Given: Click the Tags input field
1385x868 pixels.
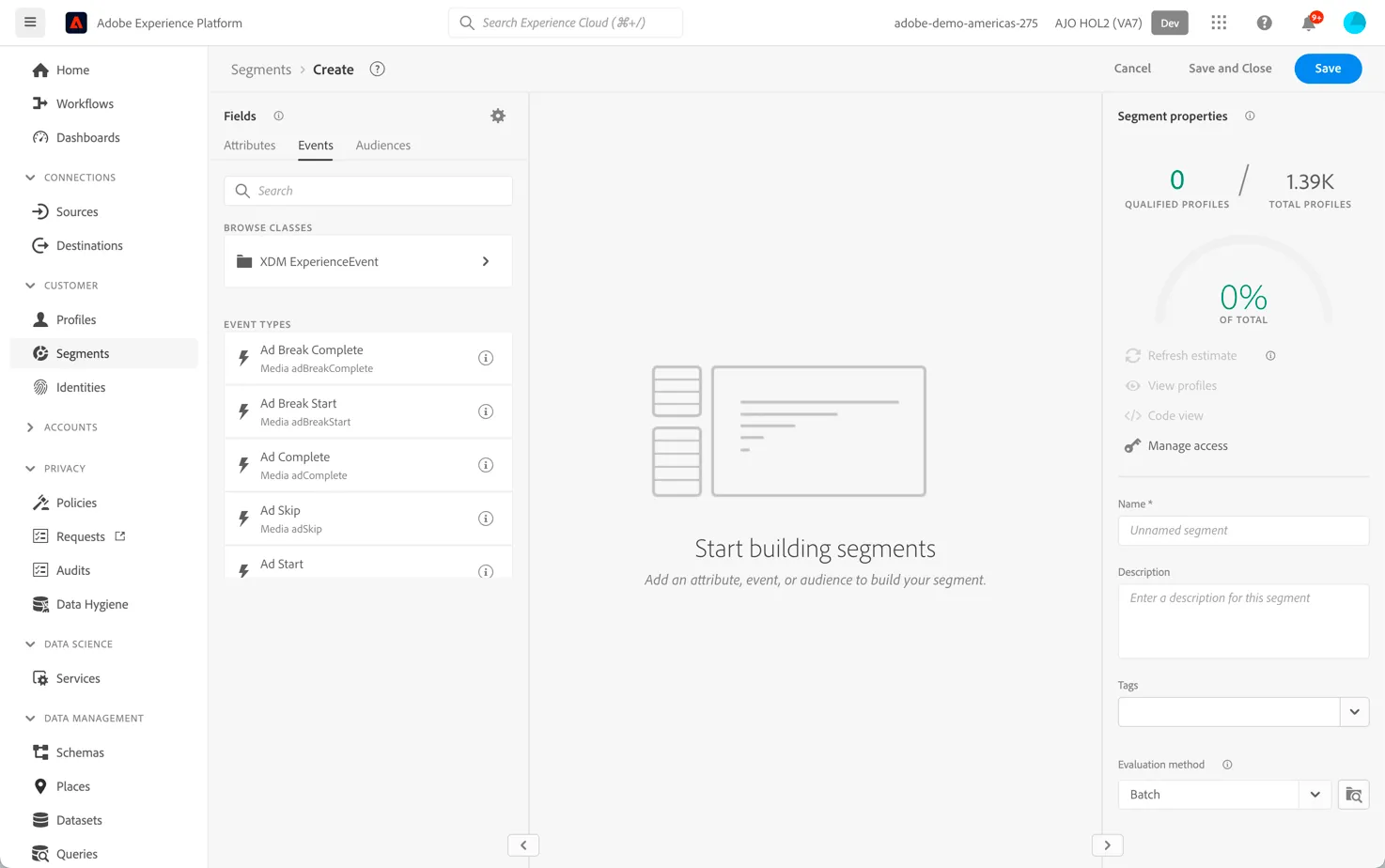Looking at the screenshot, I should pyautogui.click(x=1229, y=712).
